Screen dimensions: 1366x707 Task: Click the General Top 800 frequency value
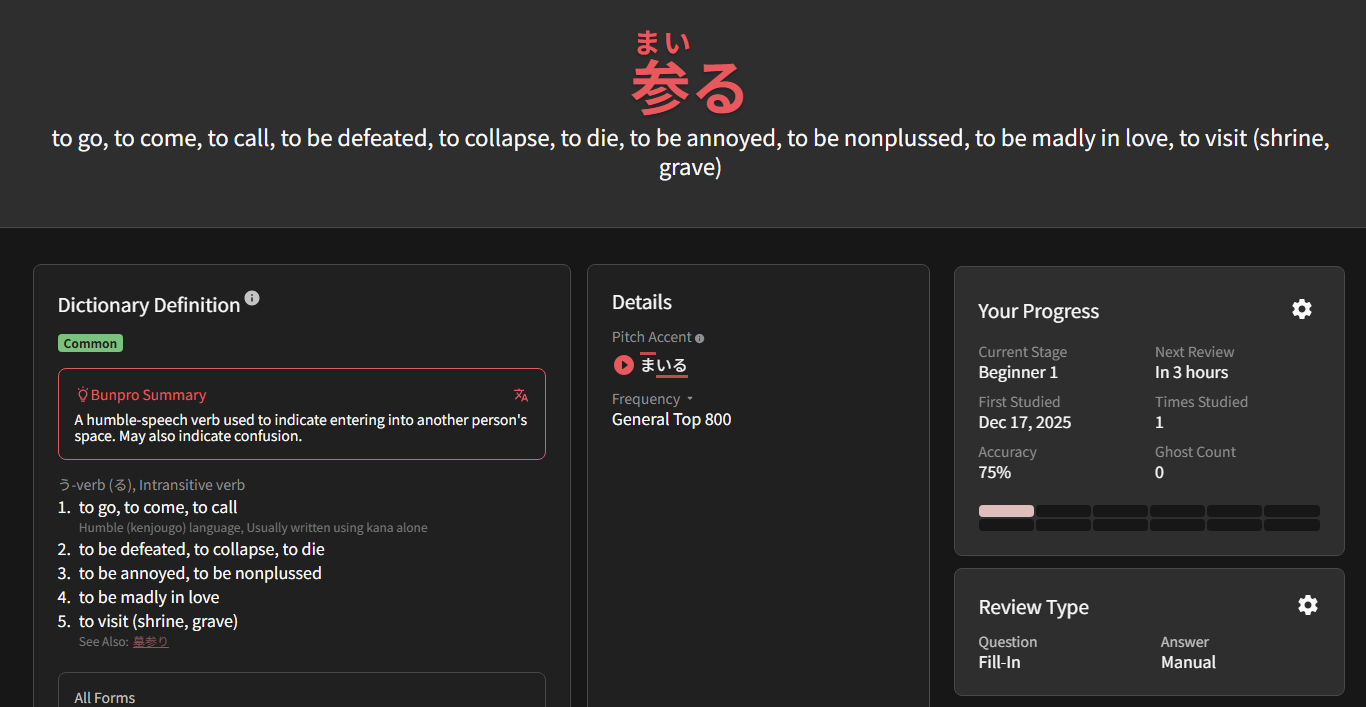(x=671, y=420)
